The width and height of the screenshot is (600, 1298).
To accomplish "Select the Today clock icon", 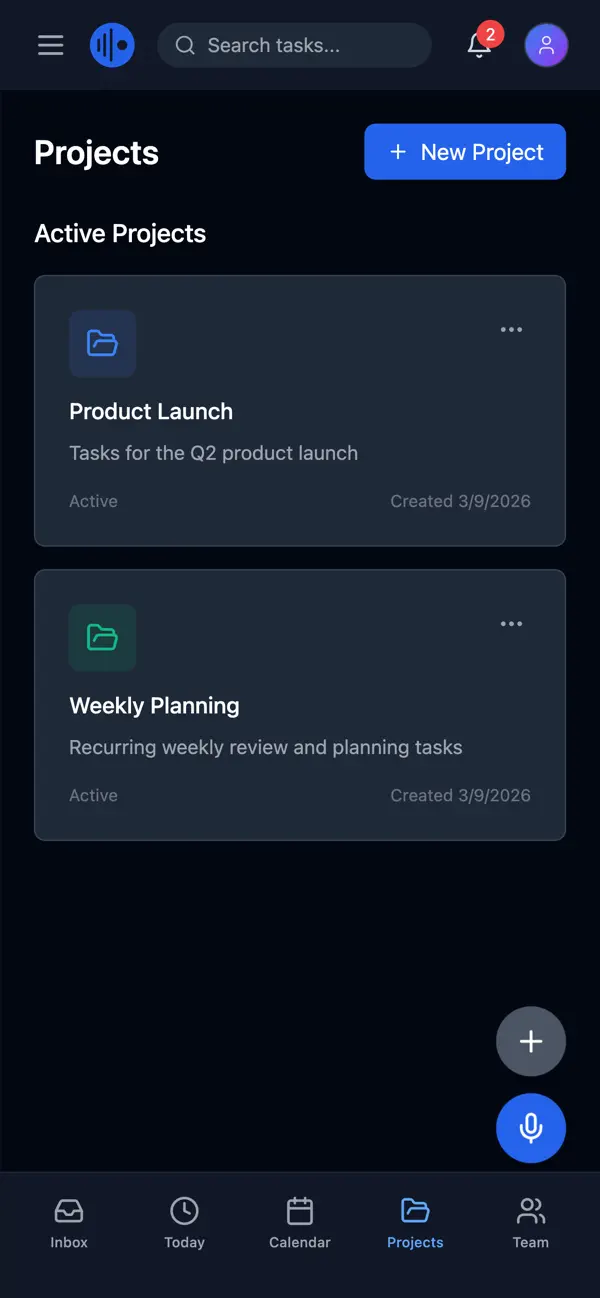I will pos(184,1210).
